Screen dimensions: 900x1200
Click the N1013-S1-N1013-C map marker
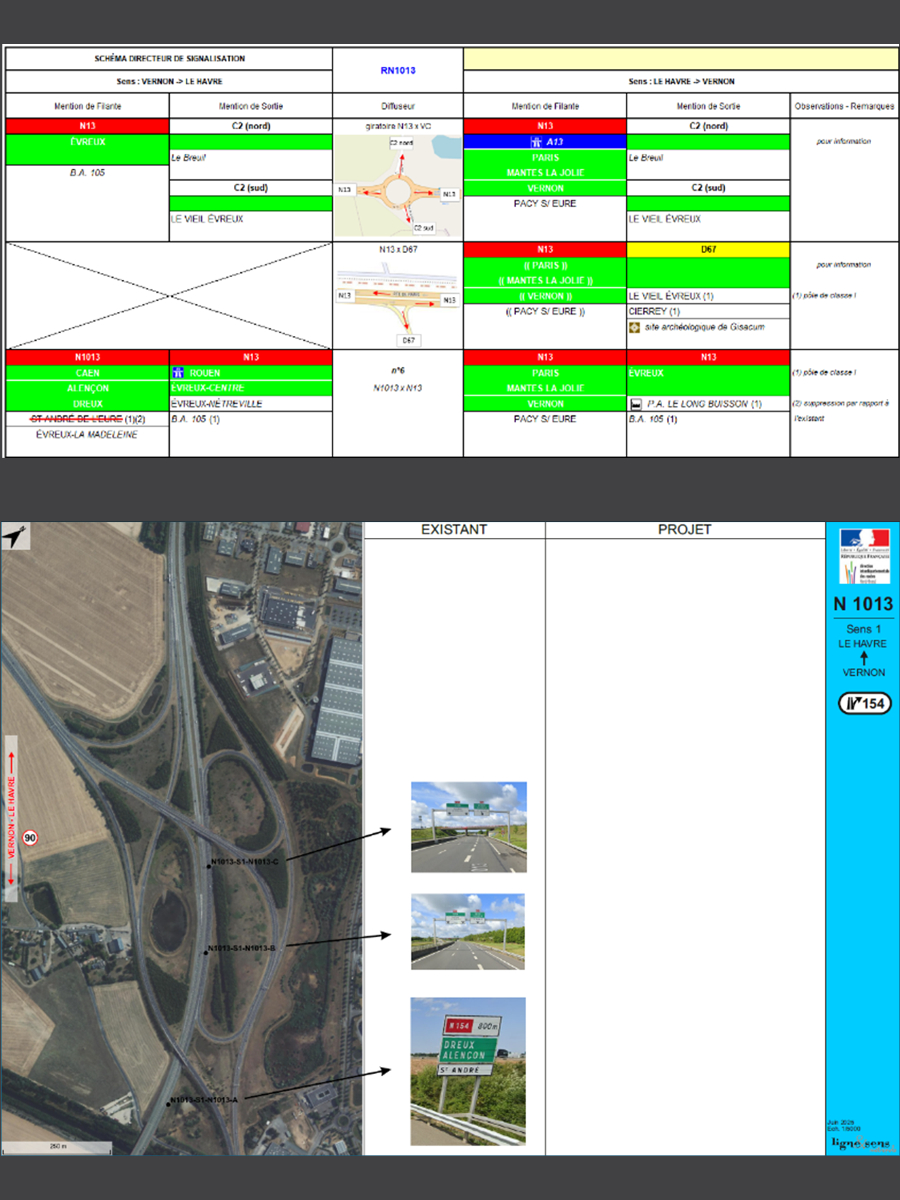point(209,866)
